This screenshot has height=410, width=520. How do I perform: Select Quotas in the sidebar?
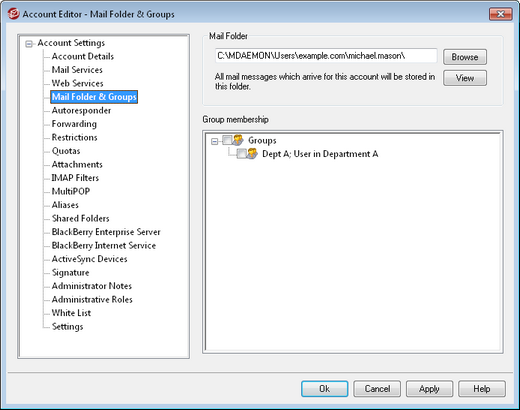pos(66,151)
